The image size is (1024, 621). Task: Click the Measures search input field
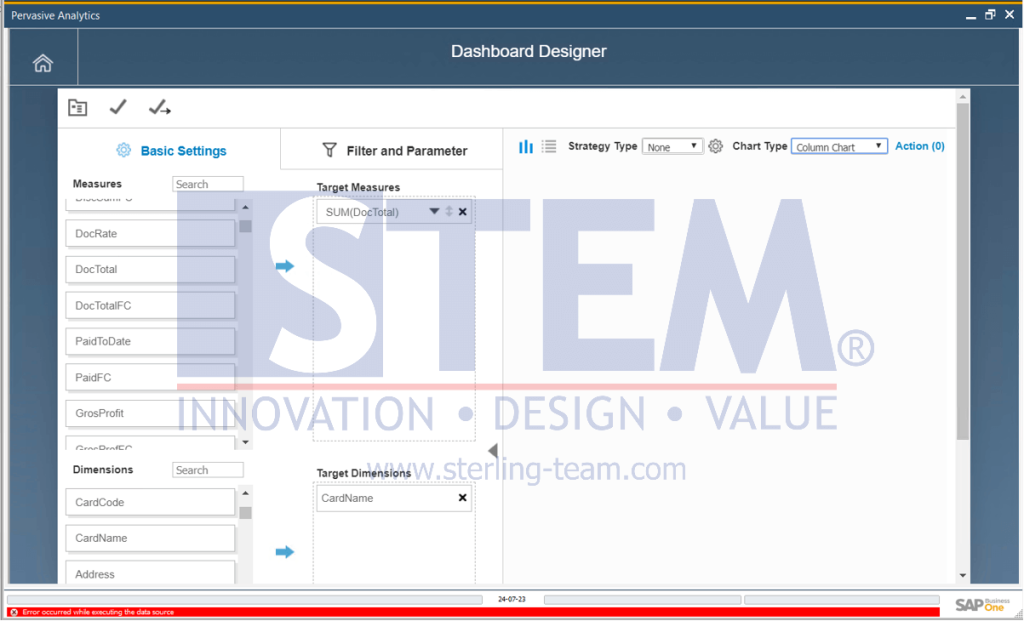[x=207, y=183]
